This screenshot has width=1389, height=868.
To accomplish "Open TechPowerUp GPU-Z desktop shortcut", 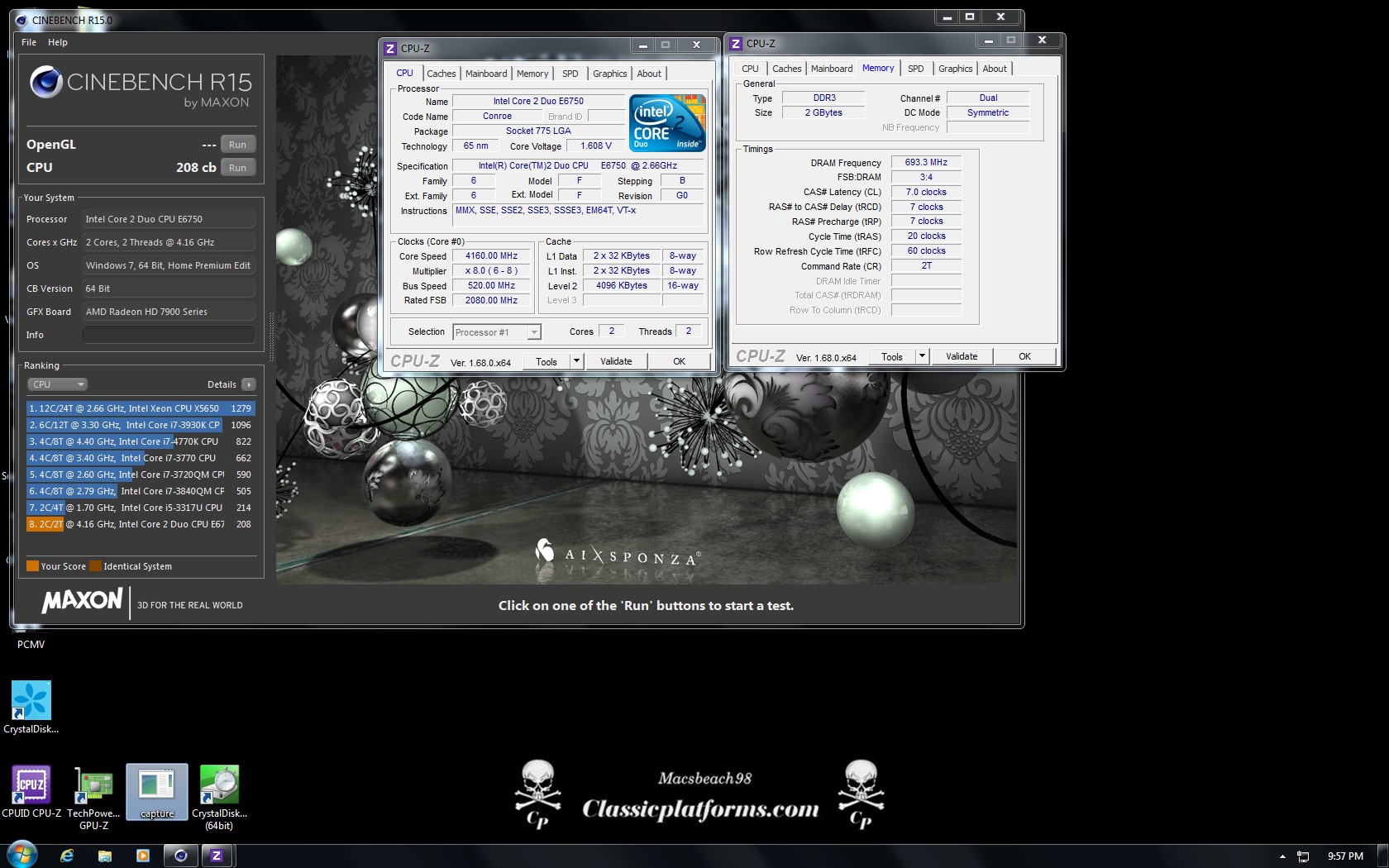I will pyautogui.click(x=93, y=797).
